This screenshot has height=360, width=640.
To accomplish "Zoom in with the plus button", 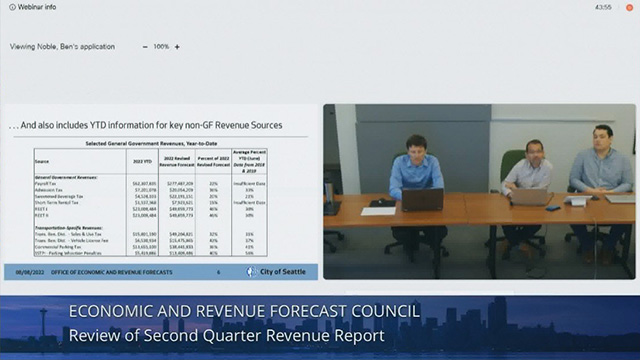I will pyautogui.click(x=177, y=47).
